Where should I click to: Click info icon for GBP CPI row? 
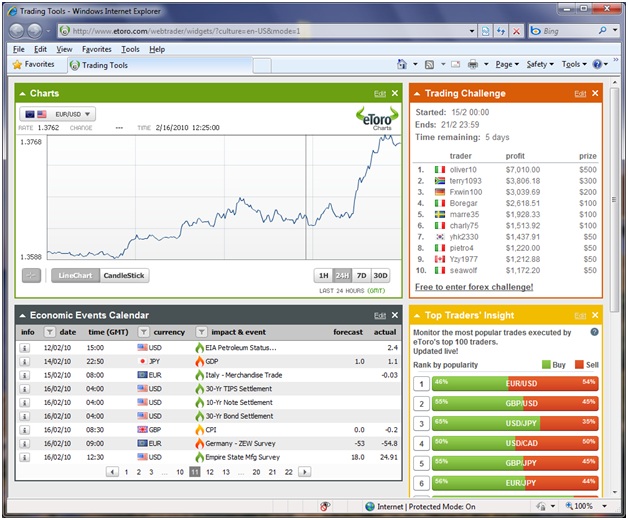tap(24, 430)
